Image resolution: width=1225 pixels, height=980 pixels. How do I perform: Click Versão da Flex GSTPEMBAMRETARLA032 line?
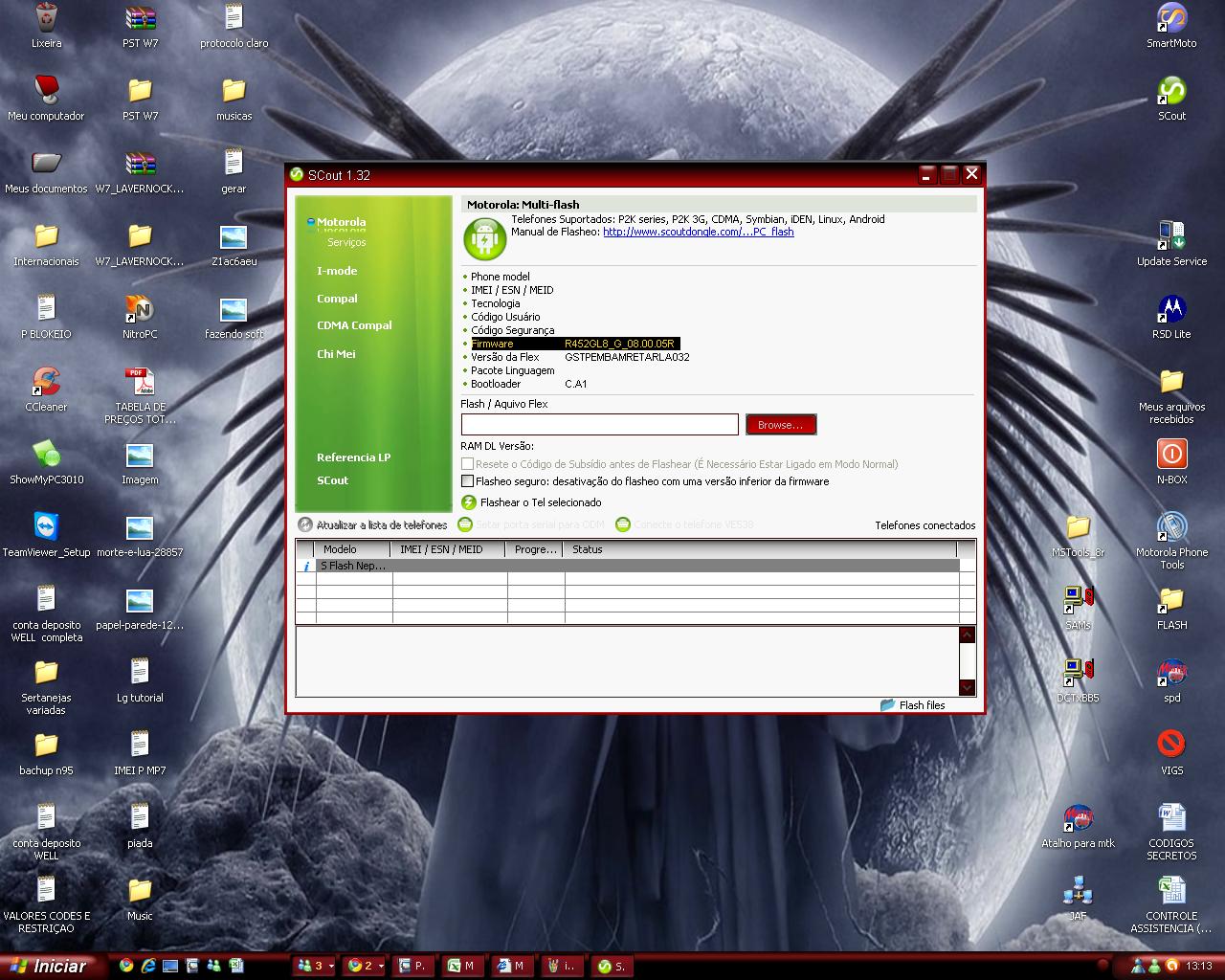point(580,357)
